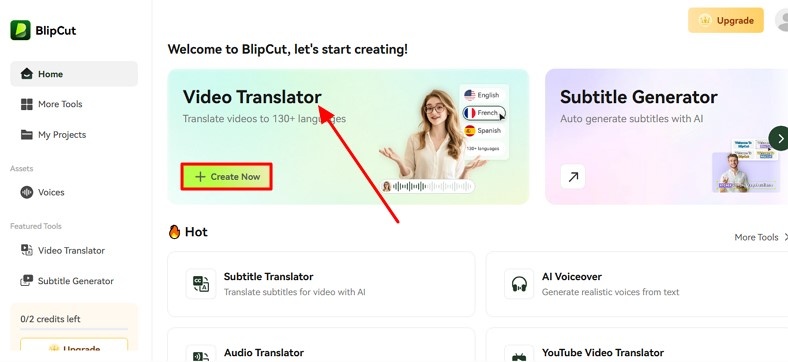The image size is (788, 362).
Task: Open the Audio Translator tool card
Action: pyautogui.click(x=321, y=345)
